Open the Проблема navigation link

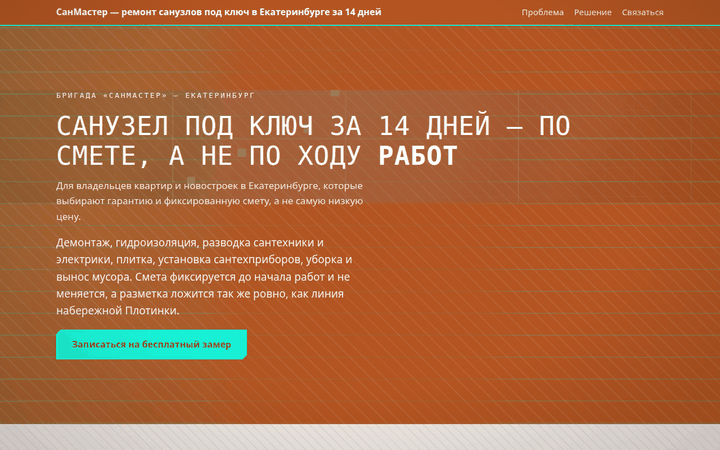pyautogui.click(x=542, y=12)
